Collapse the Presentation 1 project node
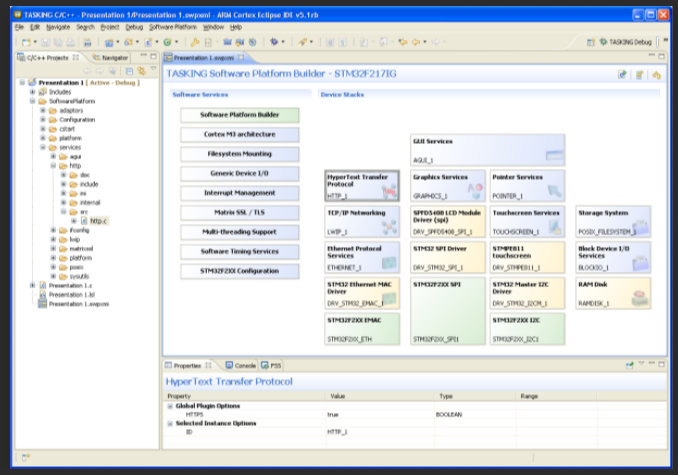The width and height of the screenshot is (678, 475). coord(22,83)
